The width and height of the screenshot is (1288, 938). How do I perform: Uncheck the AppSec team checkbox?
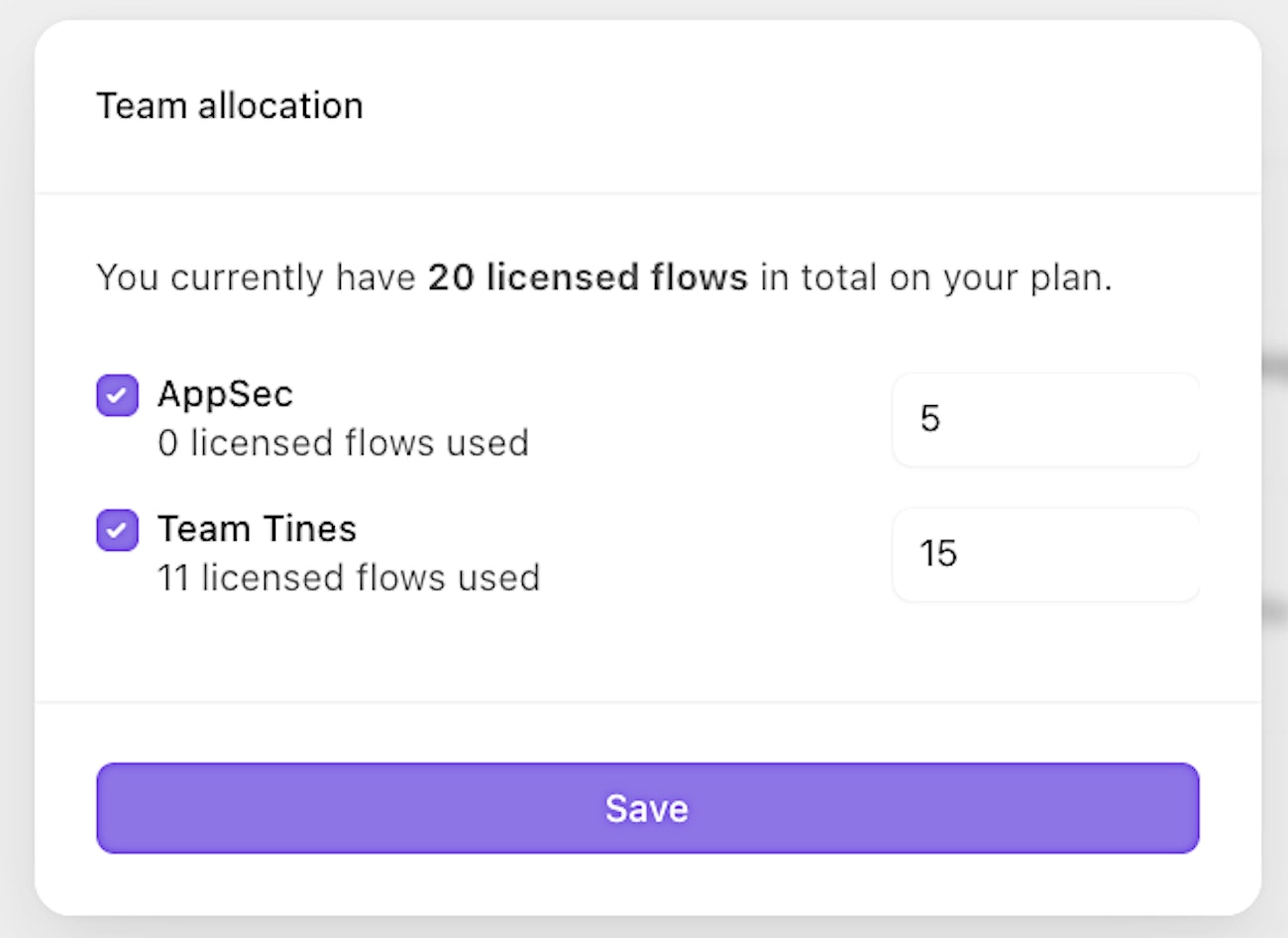pyautogui.click(x=117, y=395)
